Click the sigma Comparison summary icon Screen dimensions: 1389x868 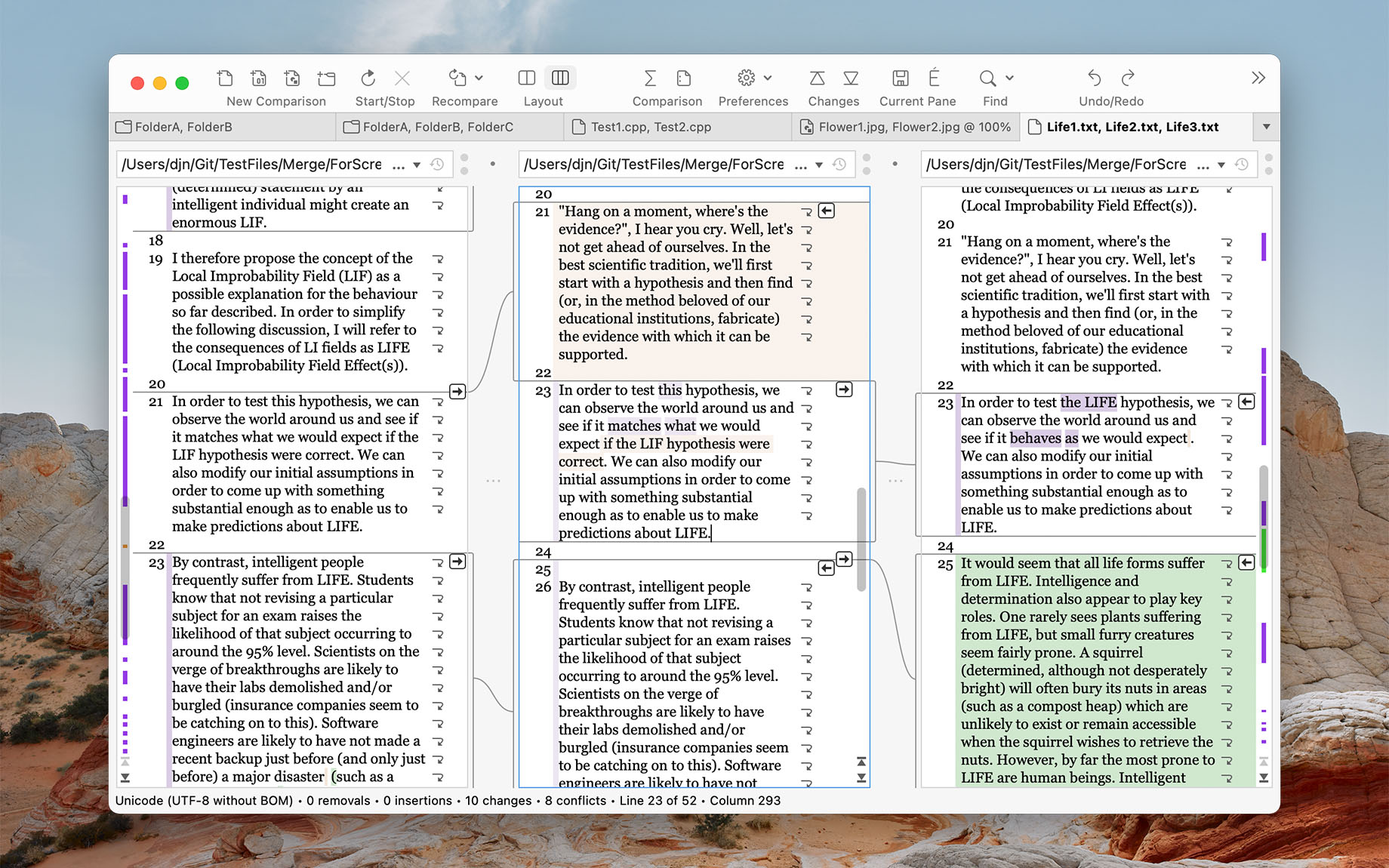tap(649, 78)
